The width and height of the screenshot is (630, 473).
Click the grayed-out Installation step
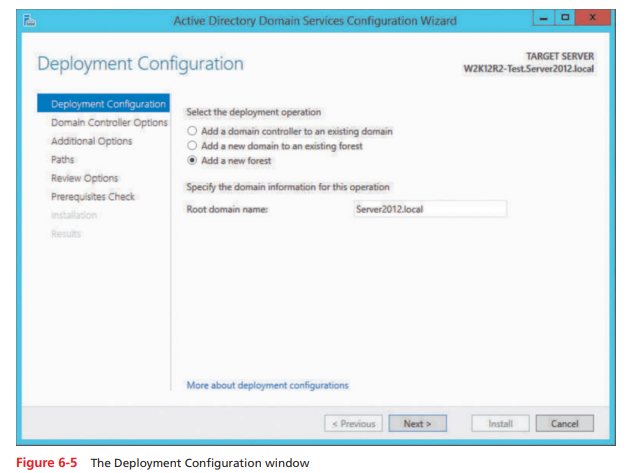click(74, 215)
